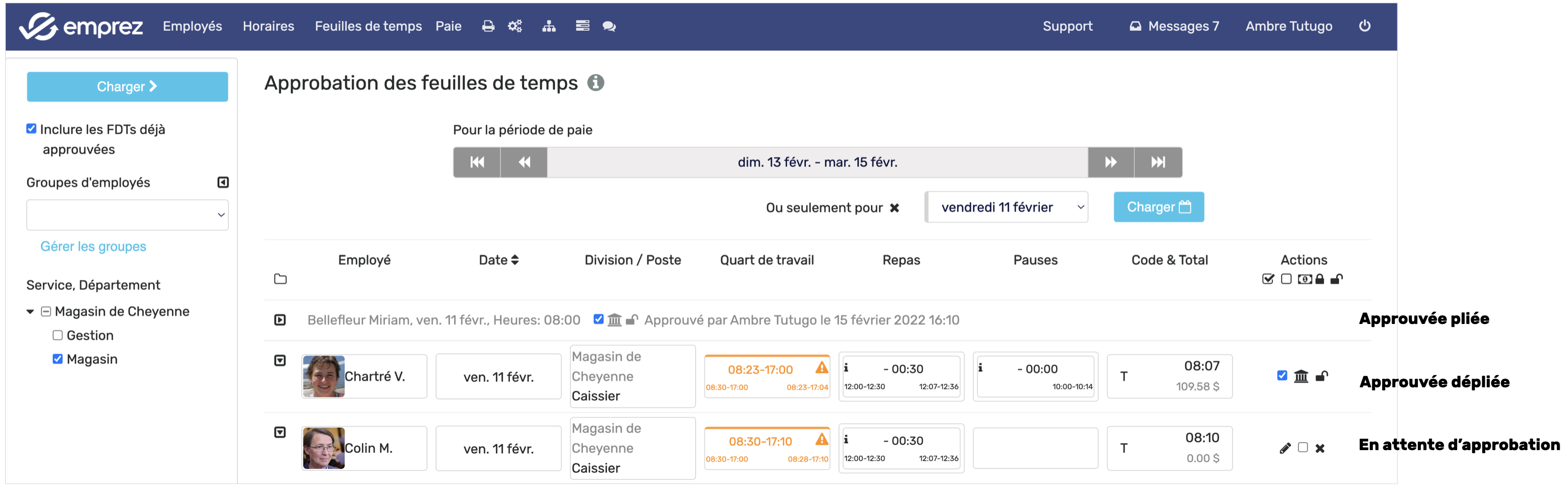1568x492 pixels.
Task: Click the power logout icon
Action: click(x=1364, y=26)
